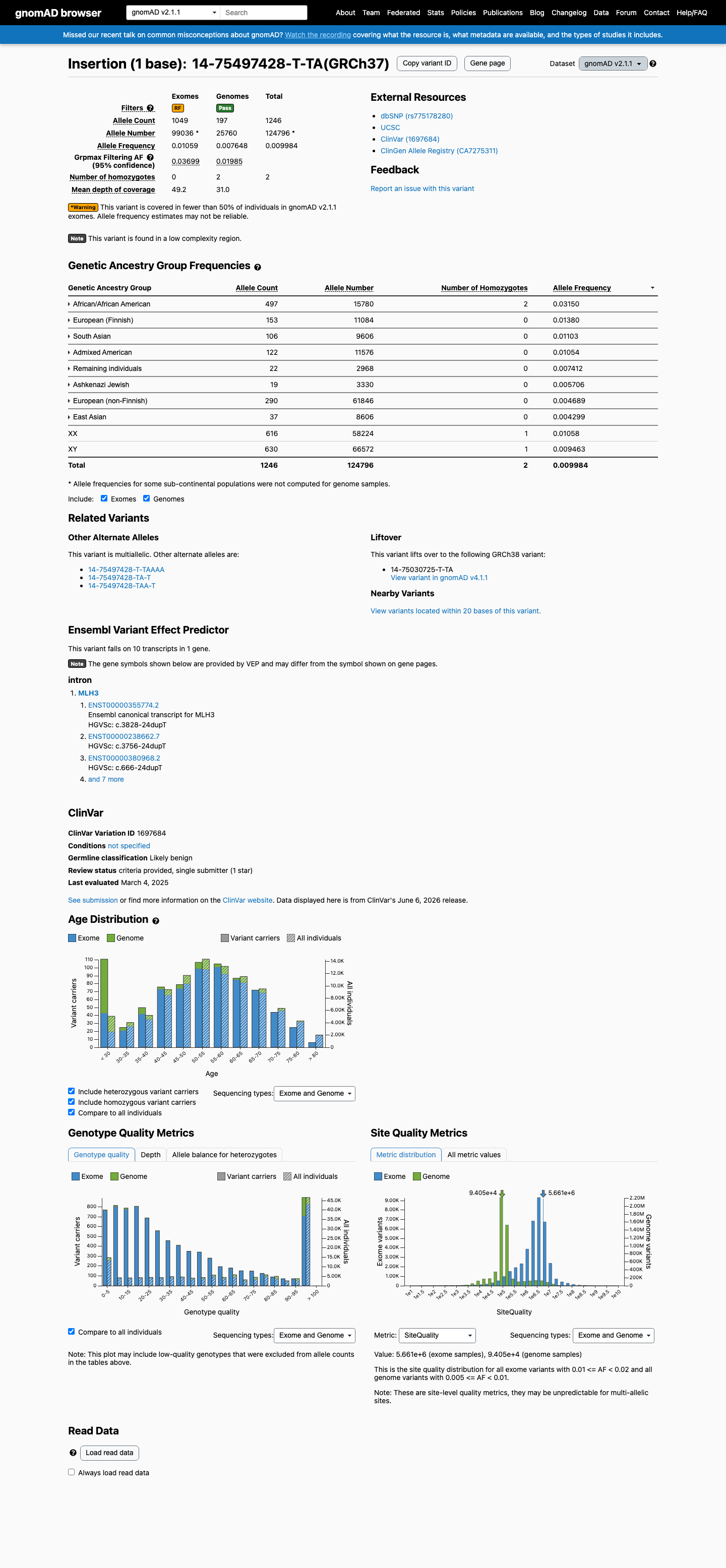
Task: Open the Publications menu item
Action: [503, 13]
